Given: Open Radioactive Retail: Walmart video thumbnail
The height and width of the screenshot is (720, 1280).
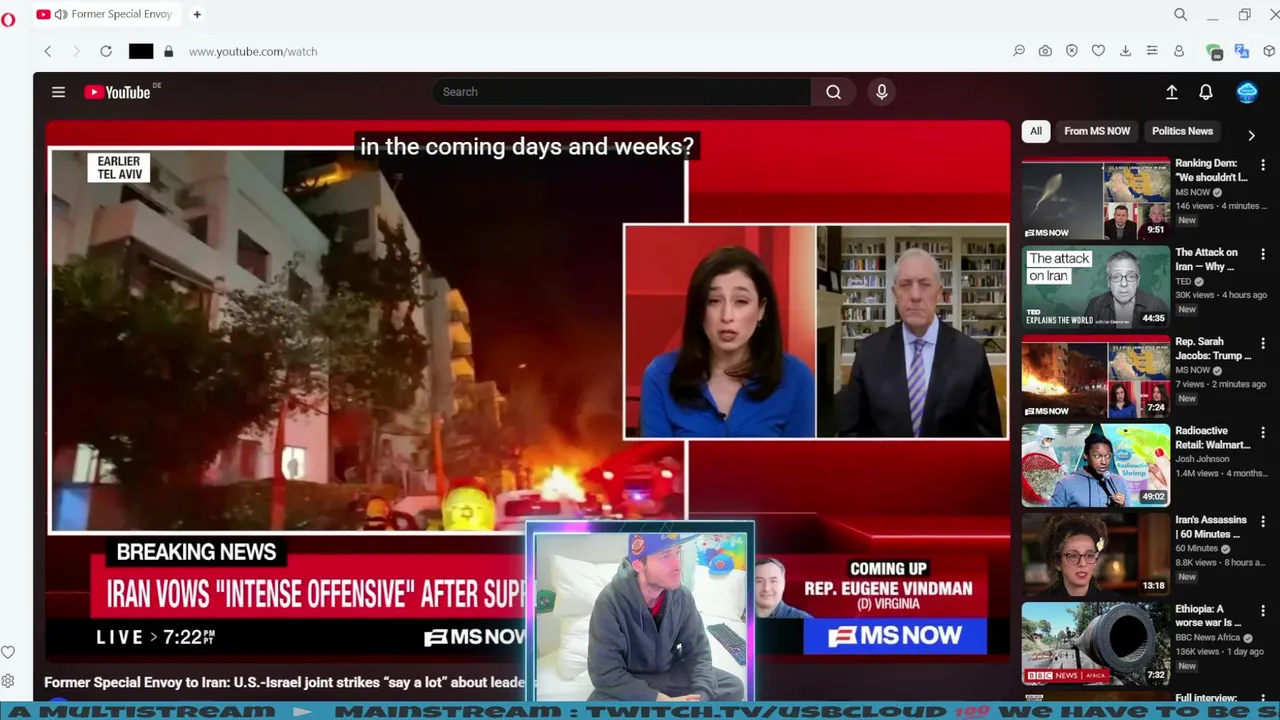Looking at the screenshot, I should [1095, 465].
